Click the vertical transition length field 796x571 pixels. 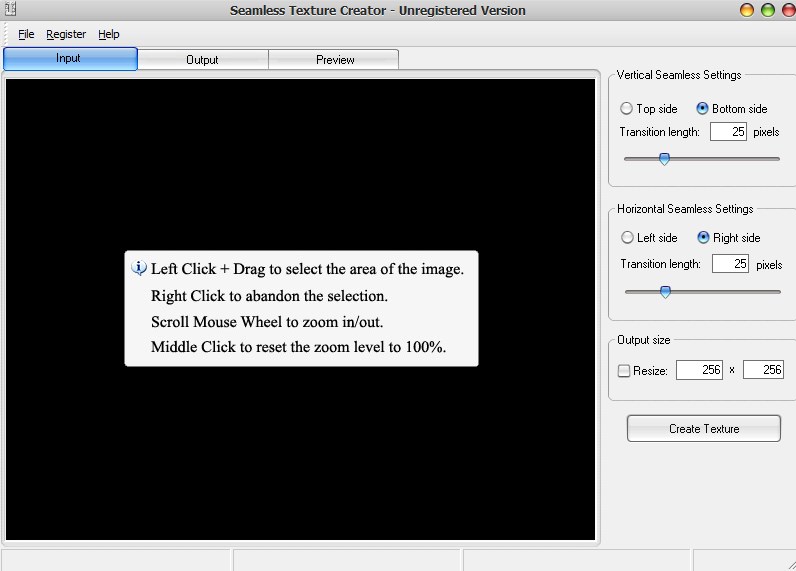[728, 132]
